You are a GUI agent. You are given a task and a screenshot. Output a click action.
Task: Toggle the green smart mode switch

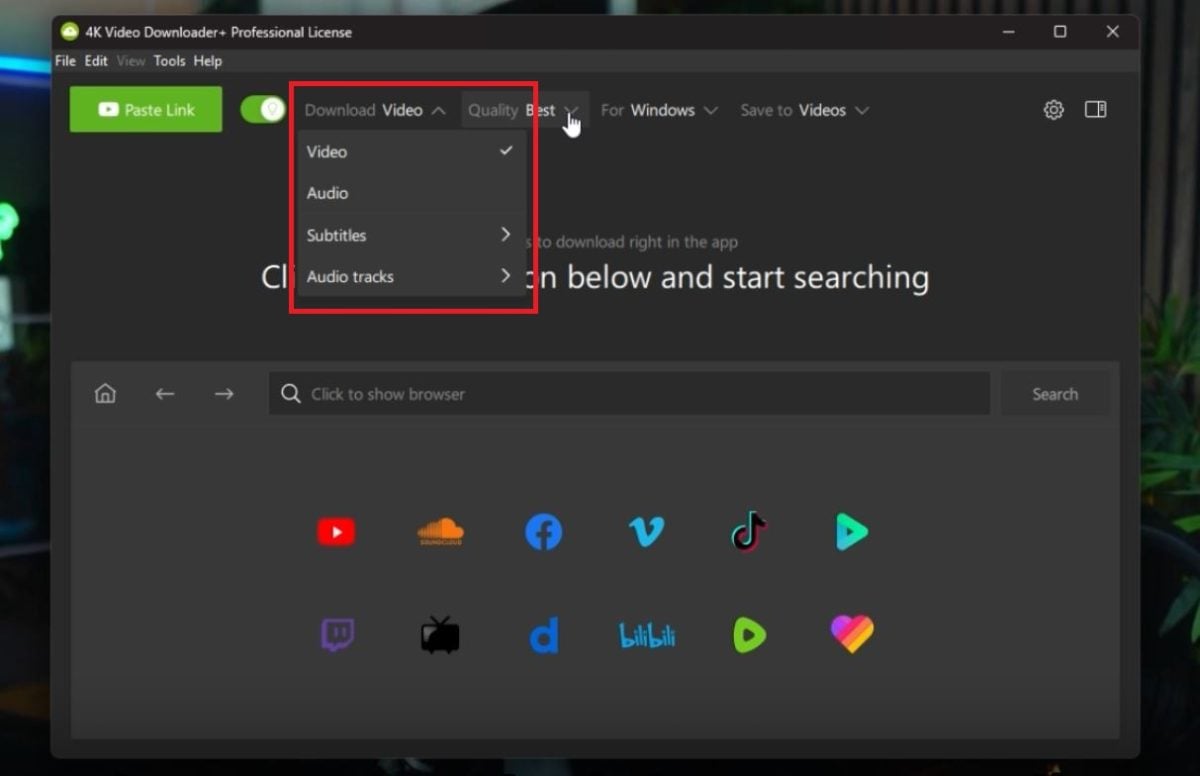click(263, 110)
